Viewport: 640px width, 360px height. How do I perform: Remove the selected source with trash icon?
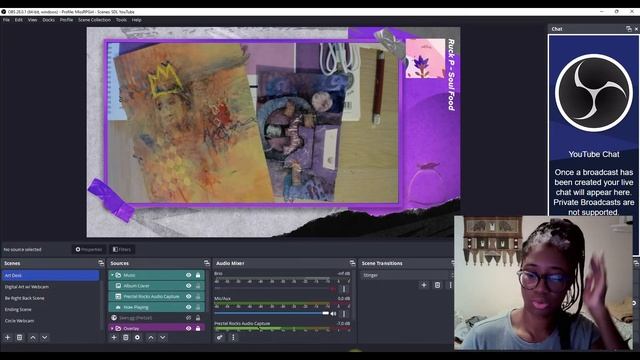point(126,338)
